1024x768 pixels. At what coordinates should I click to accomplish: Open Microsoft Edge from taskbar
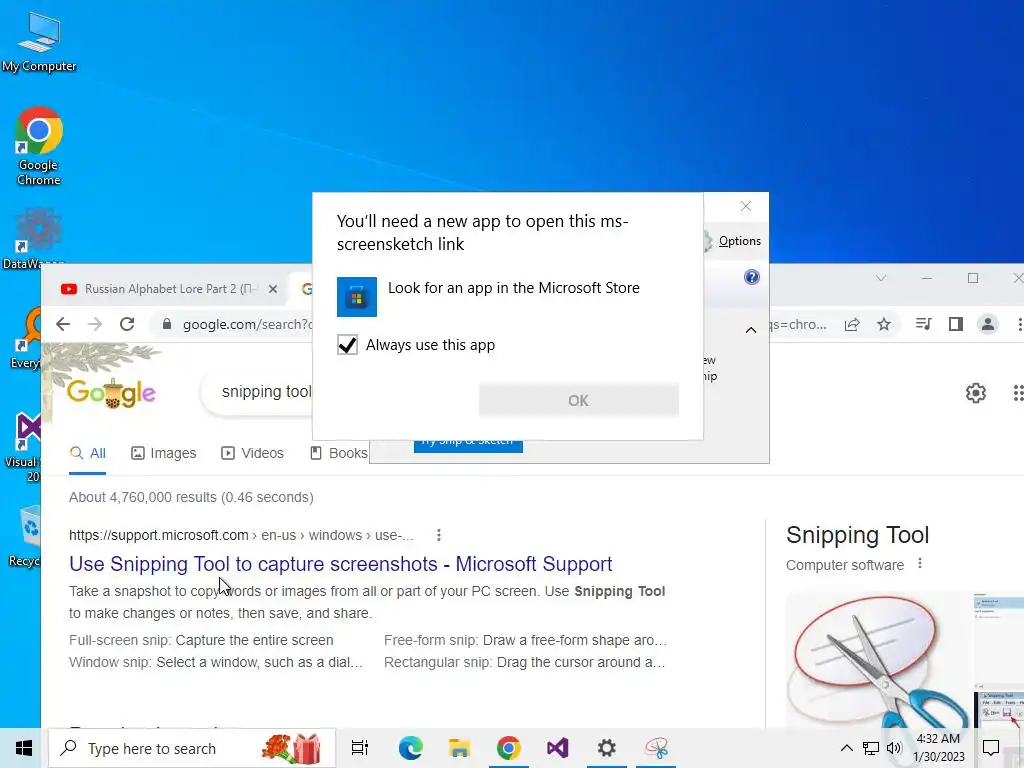click(x=411, y=748)
